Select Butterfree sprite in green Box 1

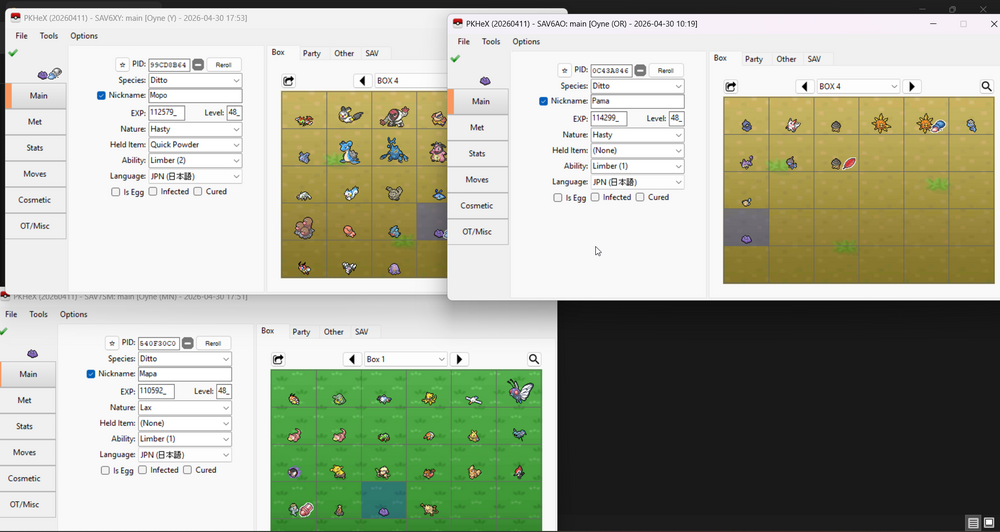point(519,390)
